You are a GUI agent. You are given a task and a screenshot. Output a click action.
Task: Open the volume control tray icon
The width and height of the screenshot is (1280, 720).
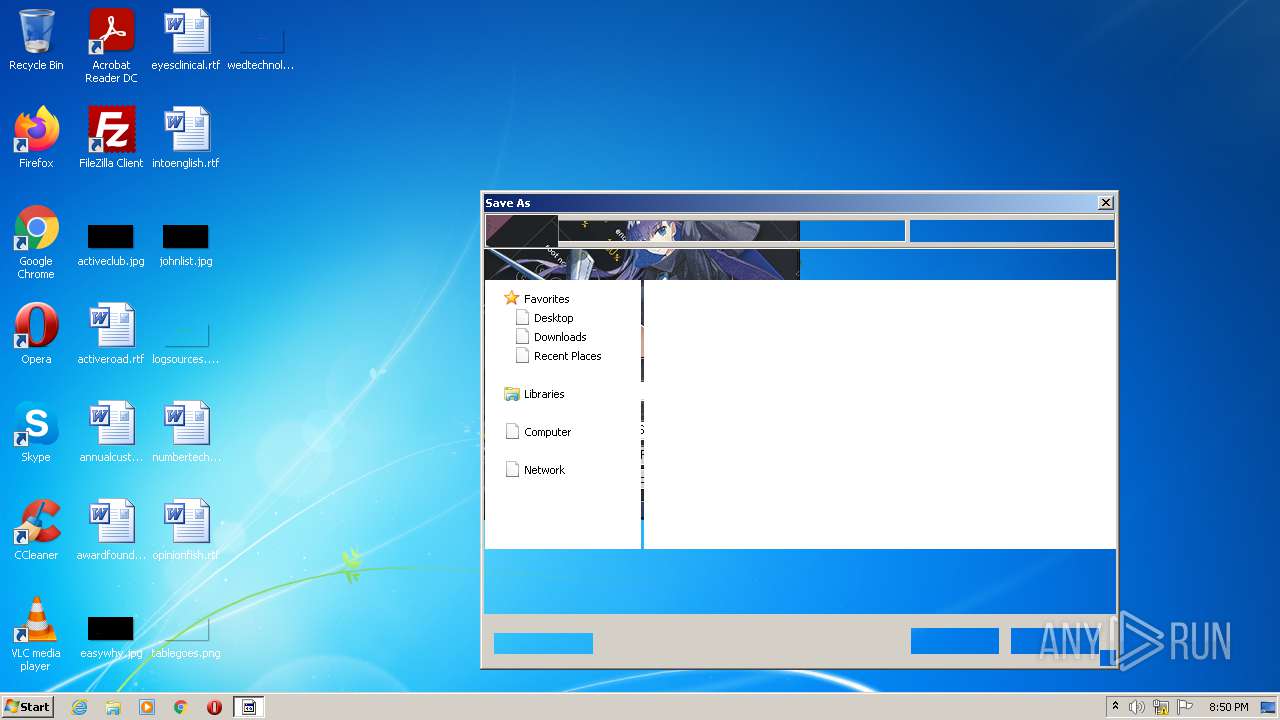pyautogui.click(x=1137, y=707)
